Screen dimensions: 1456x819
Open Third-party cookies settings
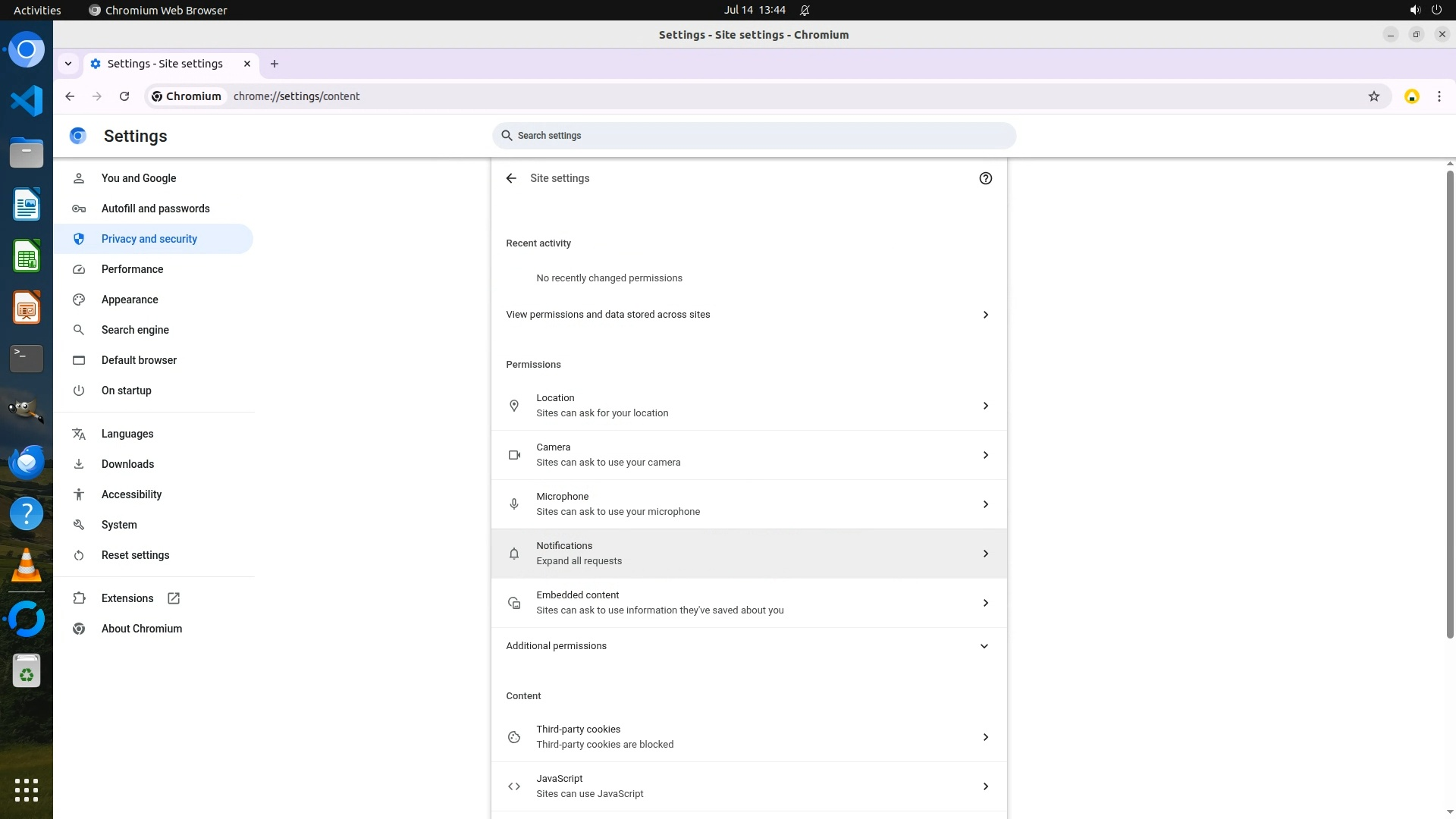pos(748,737)
